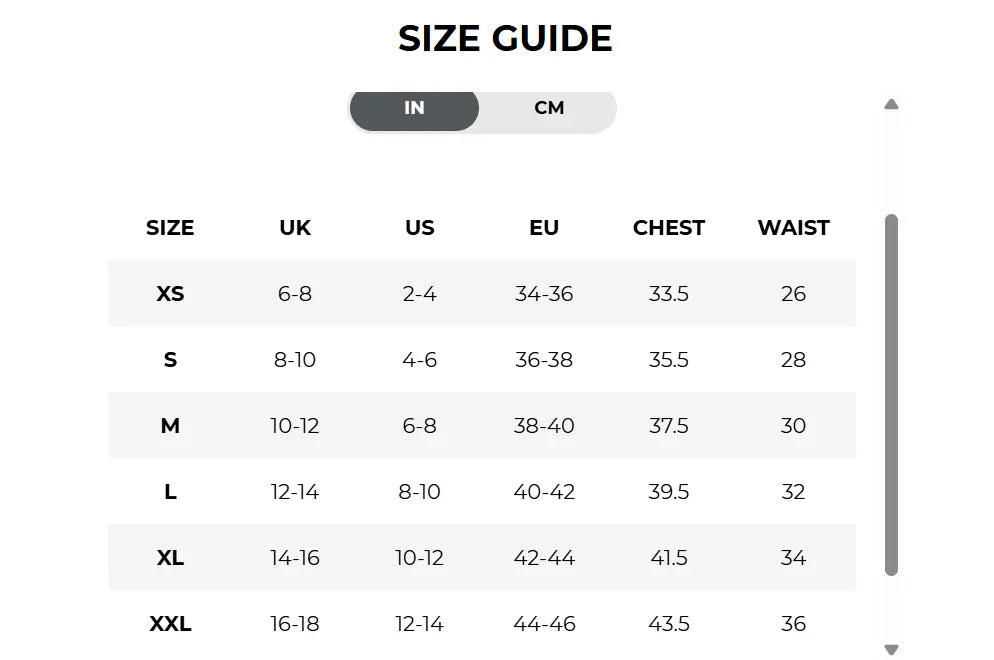This screenshot has height=660, width=994.
Task: Click the SIZE column header
Action: [x=170, y=228]
